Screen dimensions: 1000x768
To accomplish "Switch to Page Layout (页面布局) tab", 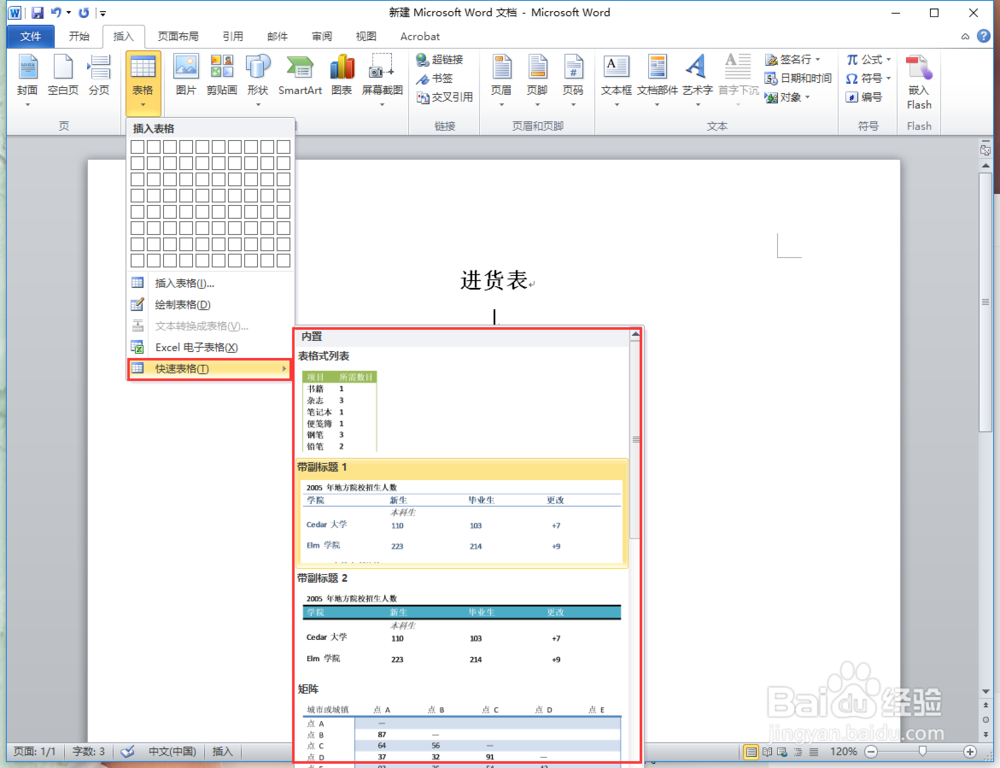I will tap(178, 36).
